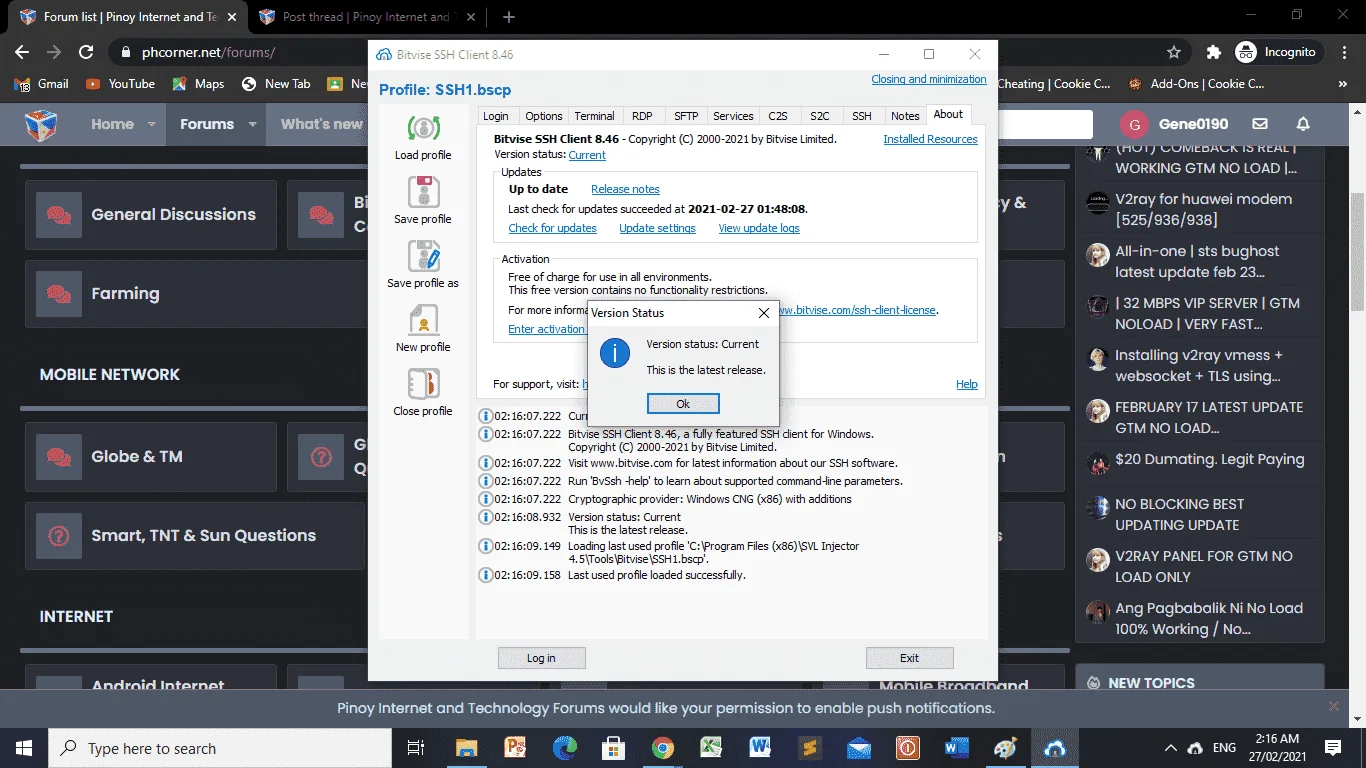Open the General Discussions forum
Viewport: 1366px width, 768px height.
(x=173, y=214)
